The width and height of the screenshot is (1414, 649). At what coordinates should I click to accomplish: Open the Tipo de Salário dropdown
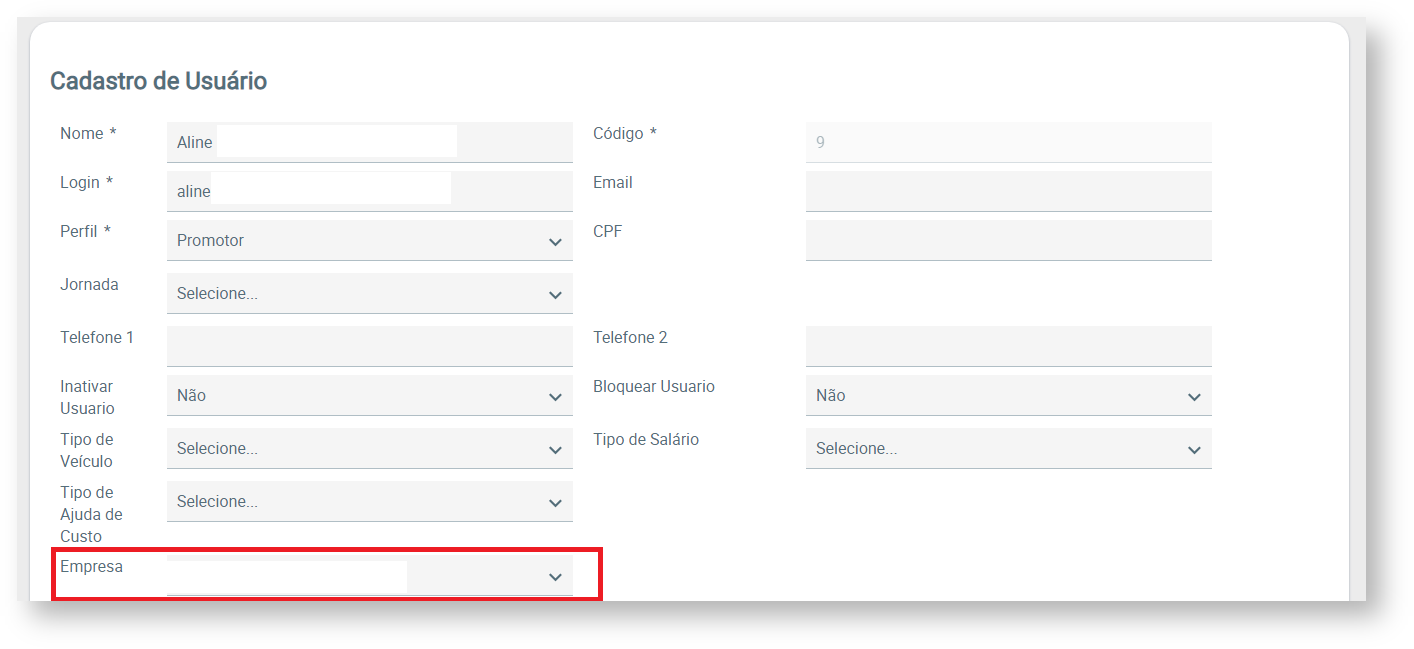point(1008,449)
